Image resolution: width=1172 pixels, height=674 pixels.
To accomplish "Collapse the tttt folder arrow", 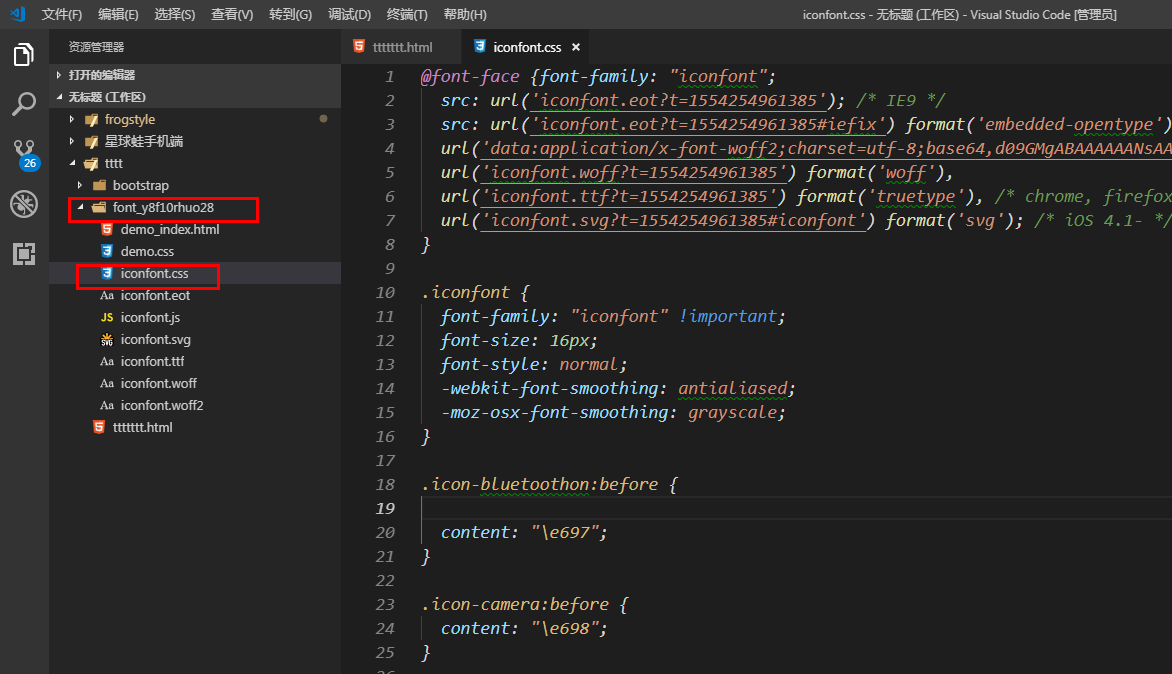I will point(73,163).
